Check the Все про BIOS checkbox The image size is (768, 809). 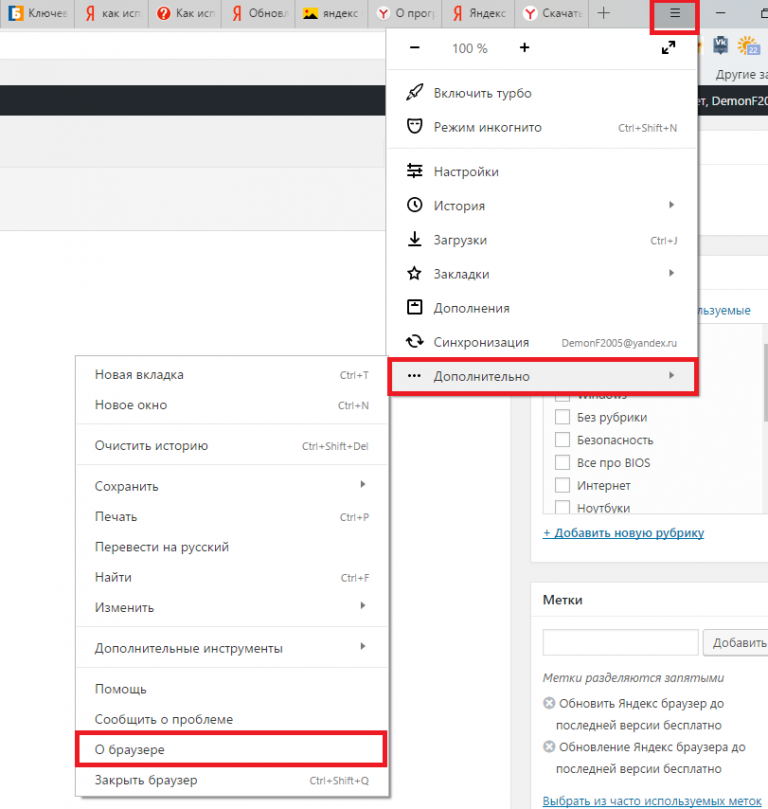(x=562, y=462)
